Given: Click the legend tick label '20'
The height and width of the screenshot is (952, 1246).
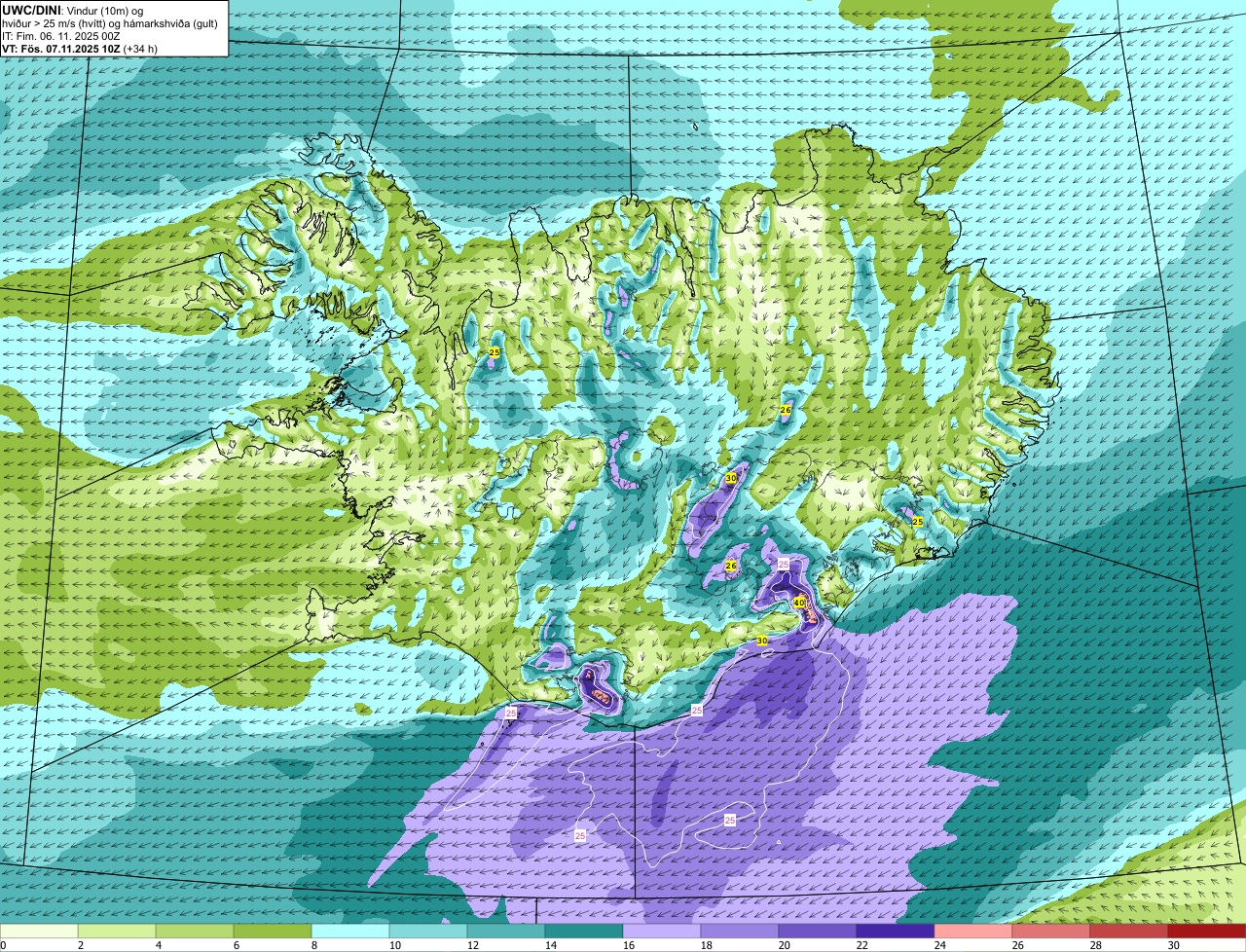Looking at the screenshot, I should (x=784, y=945).
